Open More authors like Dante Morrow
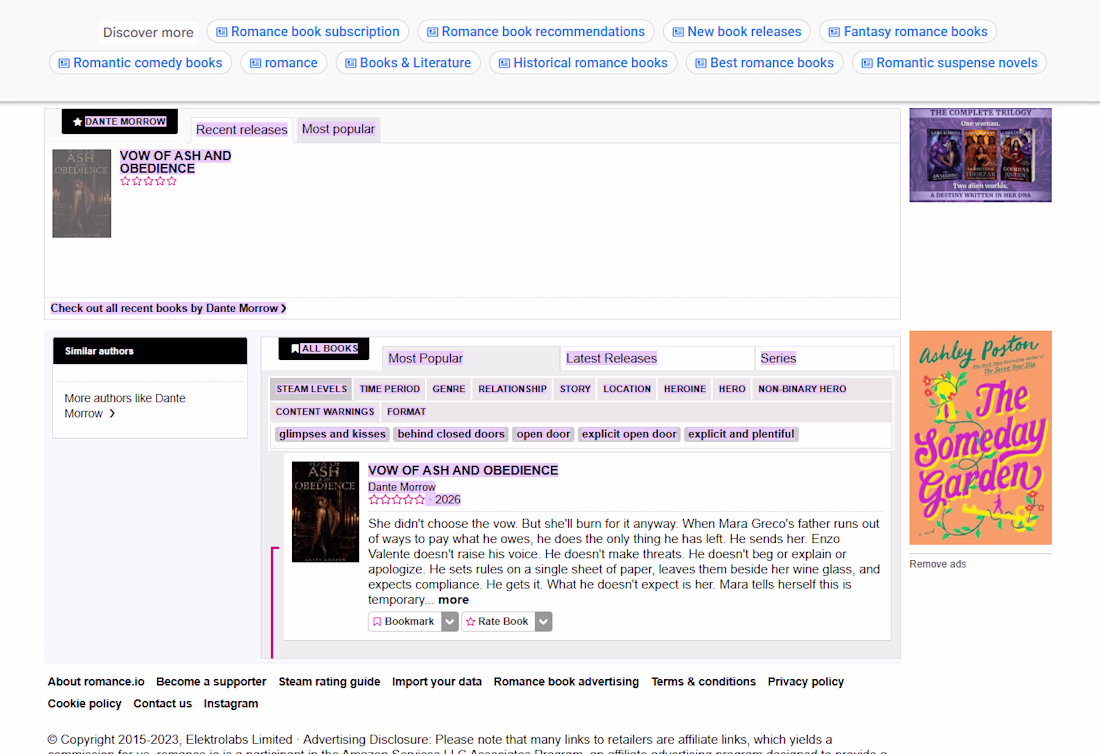The height and width of the screenshot is (754, 1100). point(125,405)
